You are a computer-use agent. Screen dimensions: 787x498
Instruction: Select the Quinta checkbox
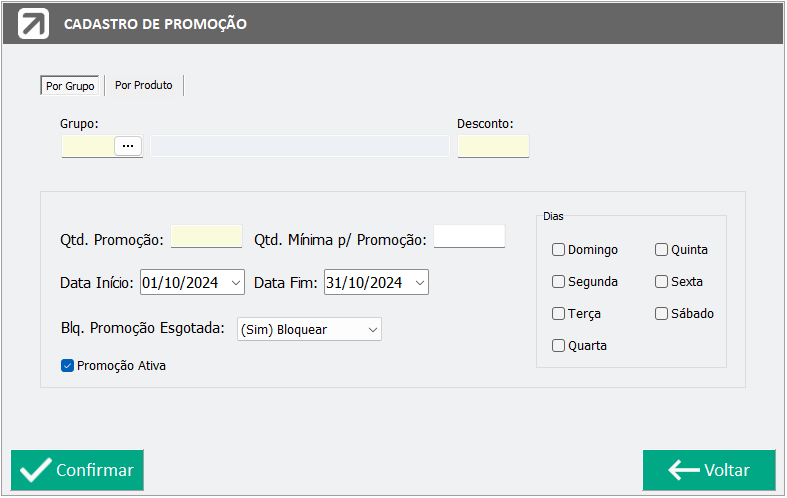click(662, 250)
